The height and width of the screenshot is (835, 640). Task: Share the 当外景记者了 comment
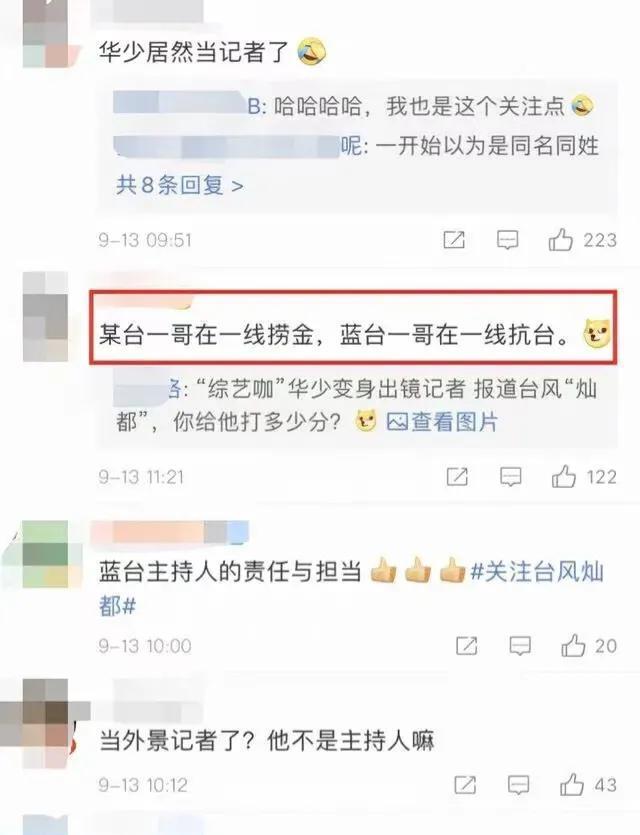465,784
